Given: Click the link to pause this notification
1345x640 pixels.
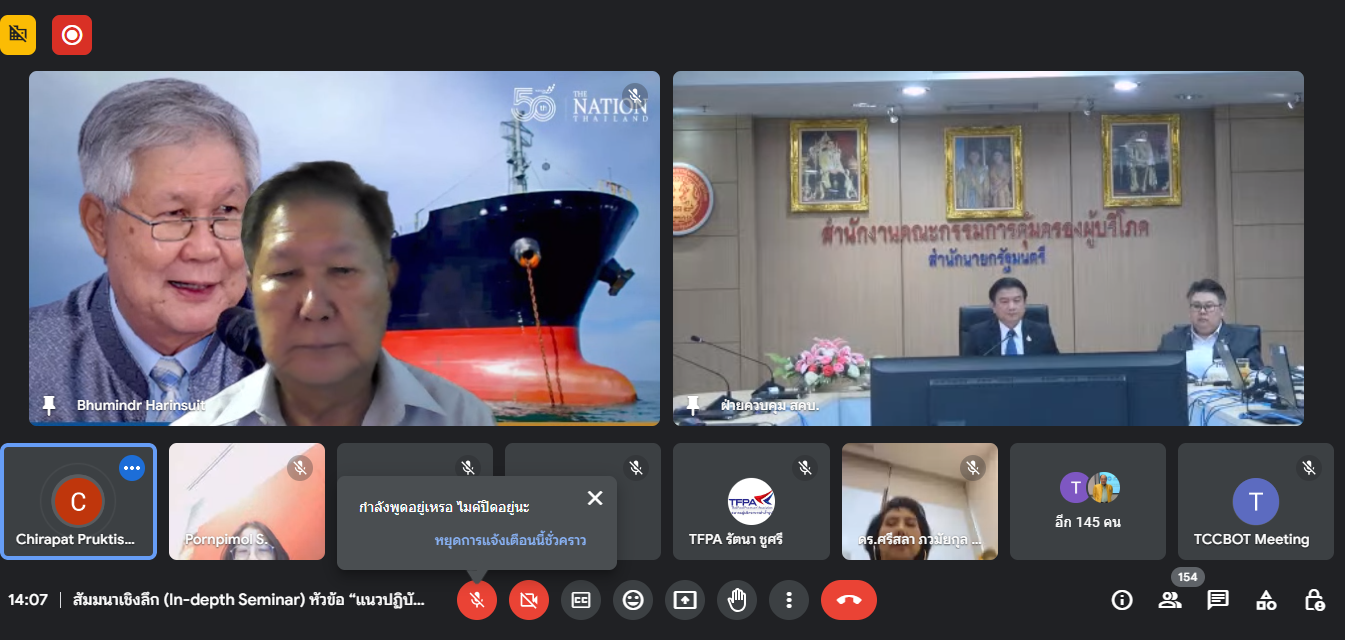Looking at the screenshot, I should point(510,540).
